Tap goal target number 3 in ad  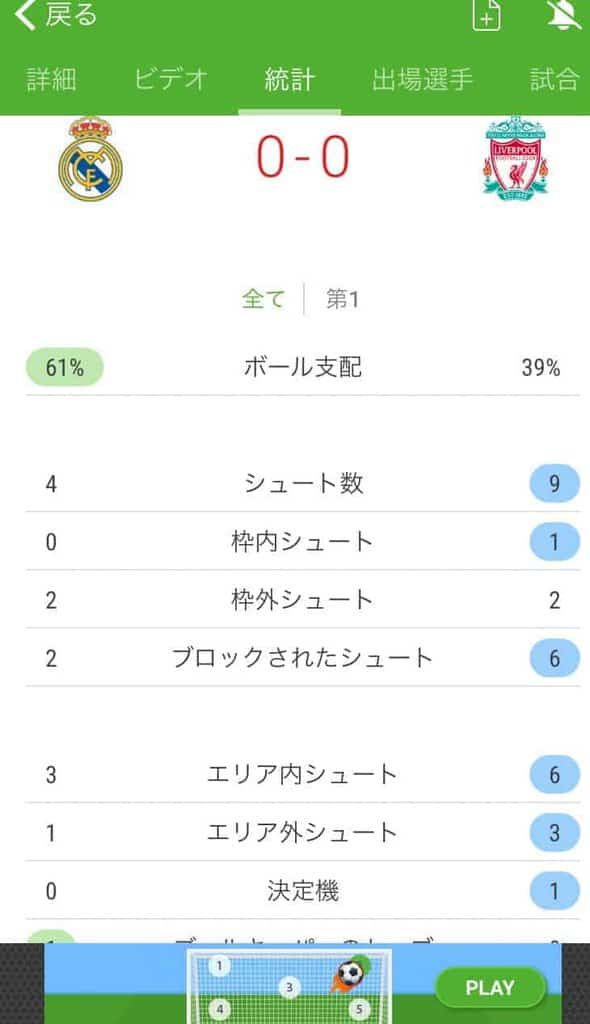[x=289, y=987]
